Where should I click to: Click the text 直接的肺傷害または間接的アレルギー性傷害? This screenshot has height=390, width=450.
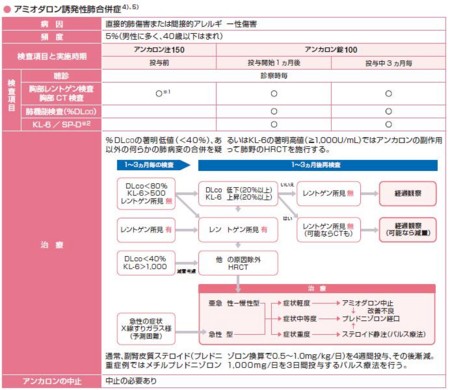click(181, 24)
